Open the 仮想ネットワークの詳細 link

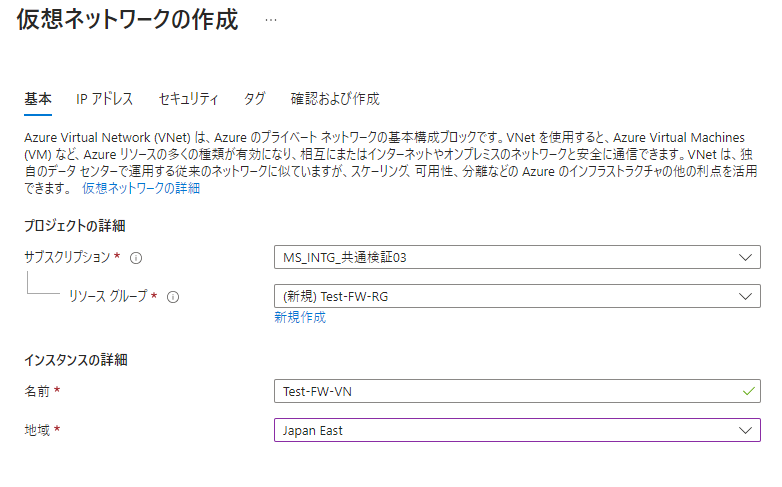(x=141, y=188)
